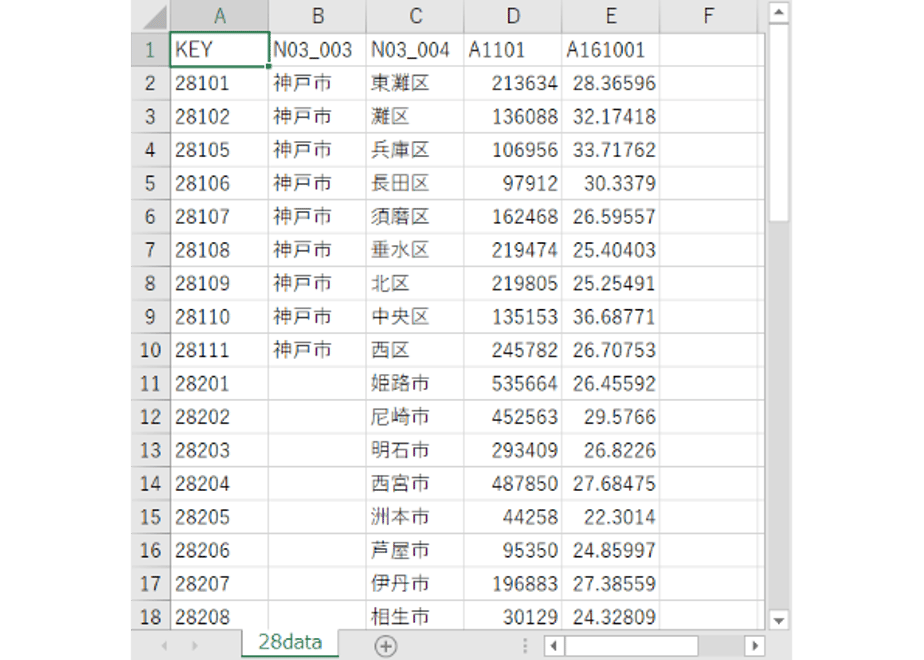This screenshot has width=924, height=660.
Task: Select cell containing 30129
Action: 513,616
